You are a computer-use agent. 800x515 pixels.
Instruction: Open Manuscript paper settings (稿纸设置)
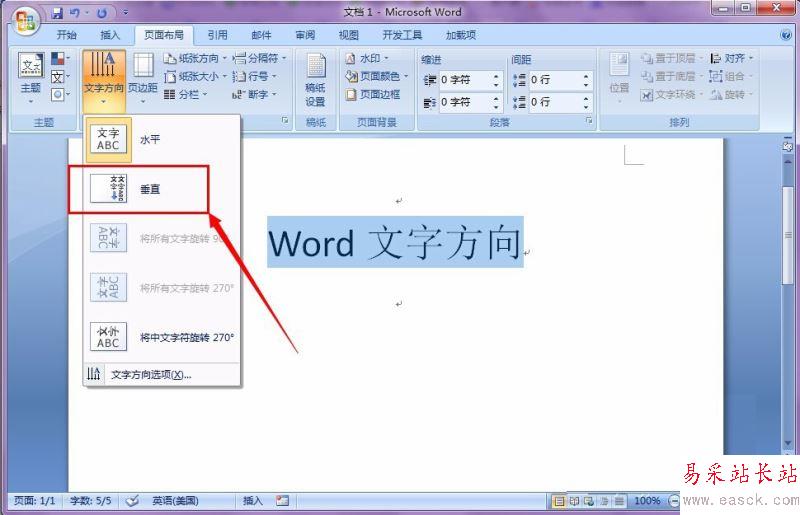pos(315,80)
